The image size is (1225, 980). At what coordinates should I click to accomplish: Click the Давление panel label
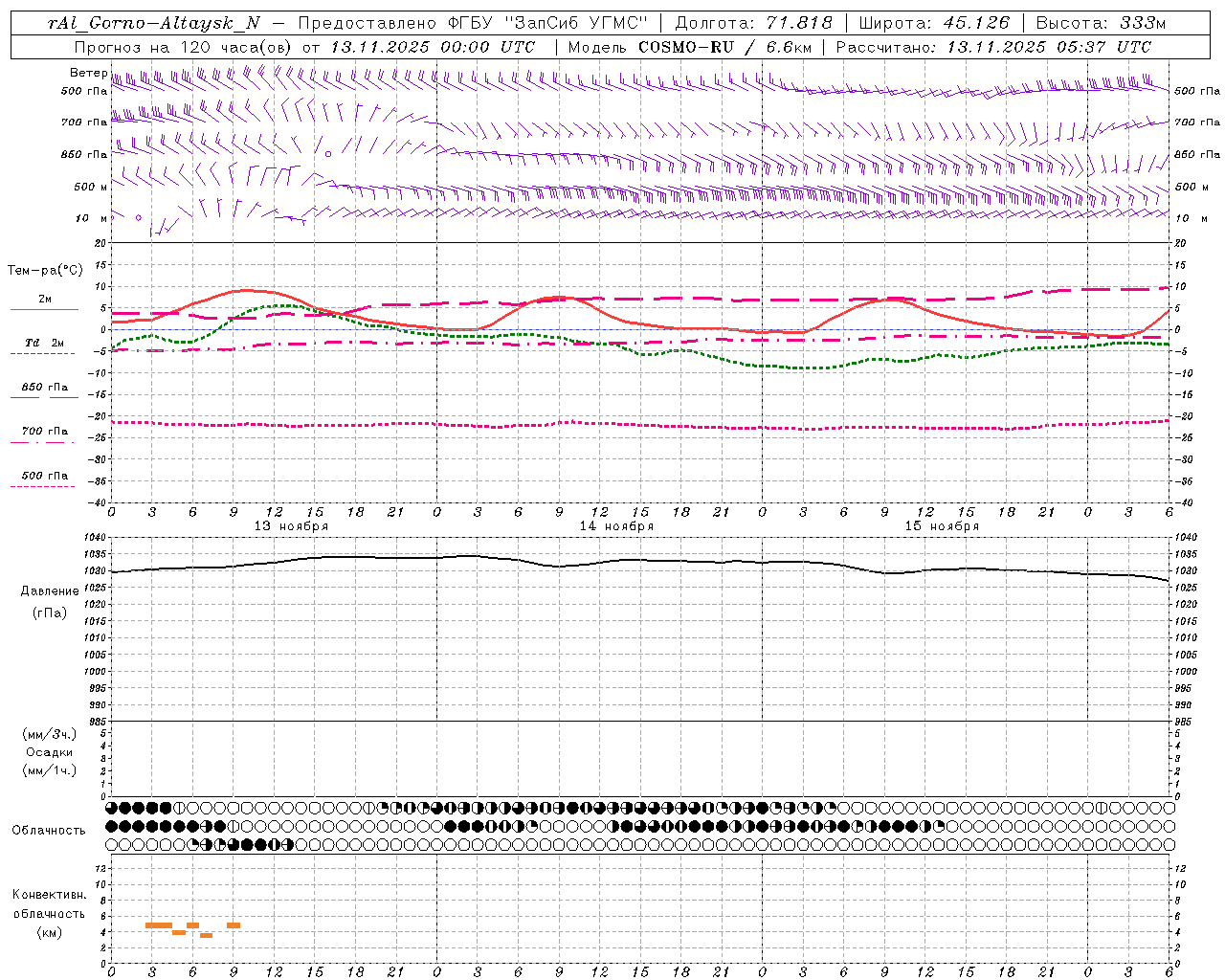coord(50,591)
